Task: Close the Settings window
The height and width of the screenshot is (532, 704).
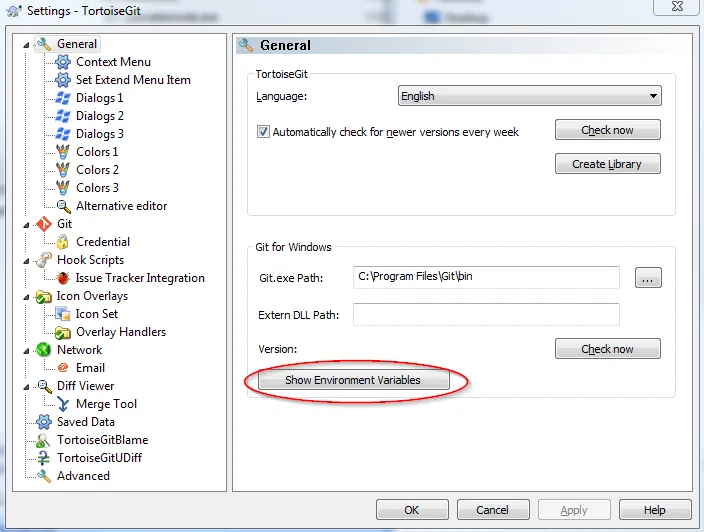Action: point(677,6)
